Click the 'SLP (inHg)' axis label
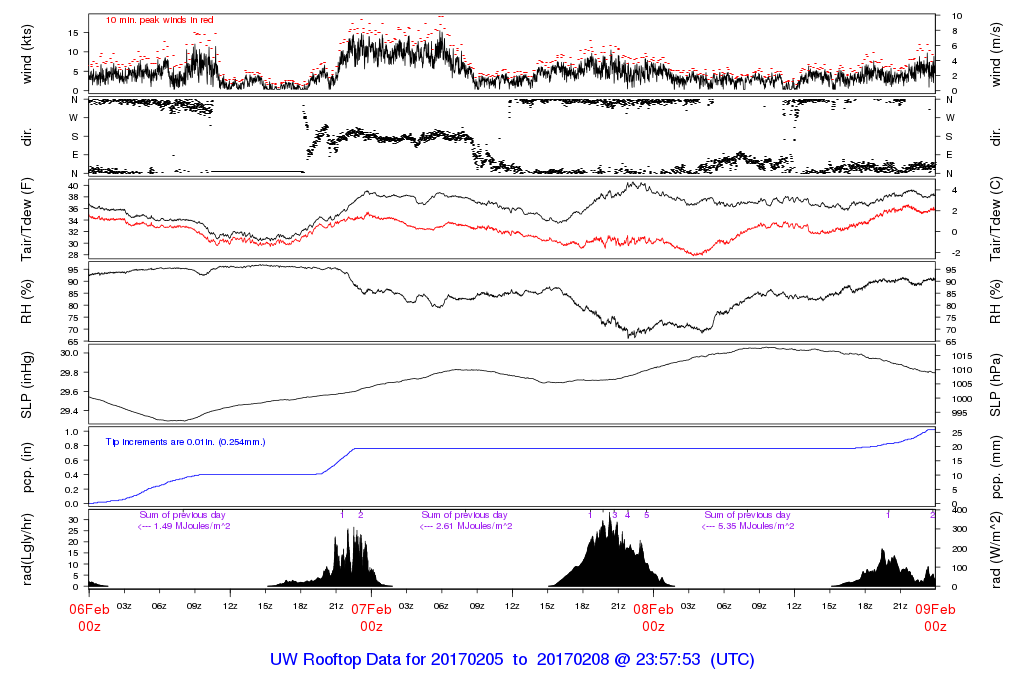Screen dimensions: 1024x700 pos(27,385)
